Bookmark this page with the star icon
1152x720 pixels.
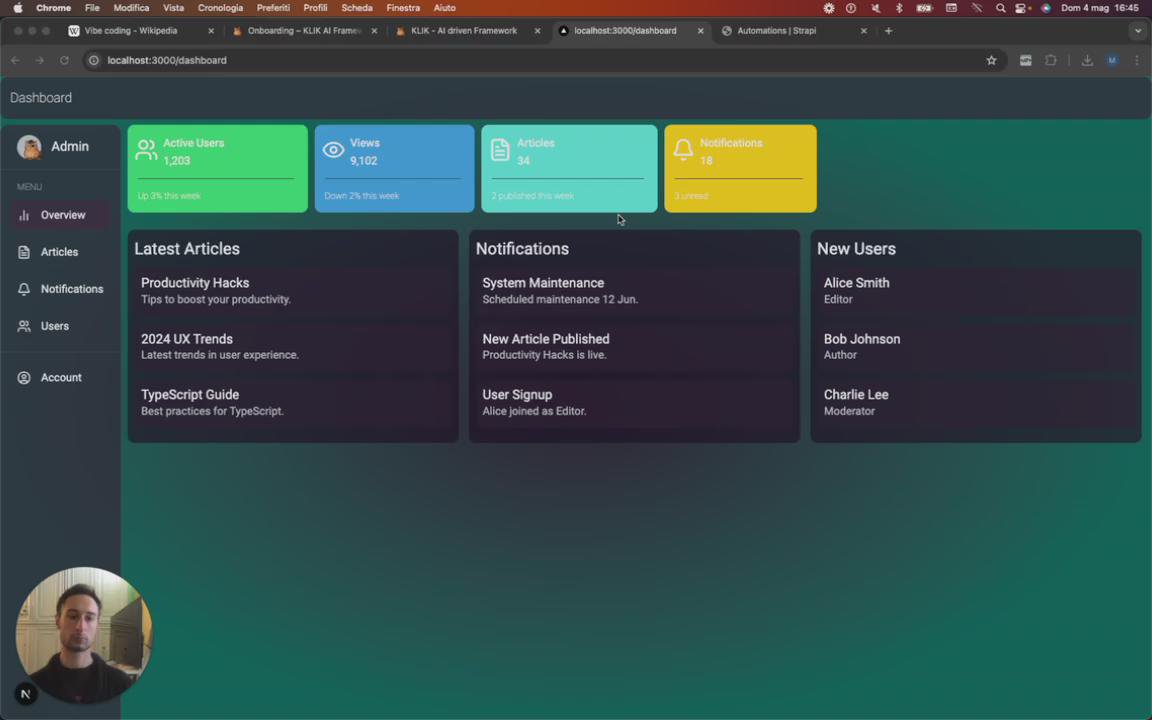991,60
